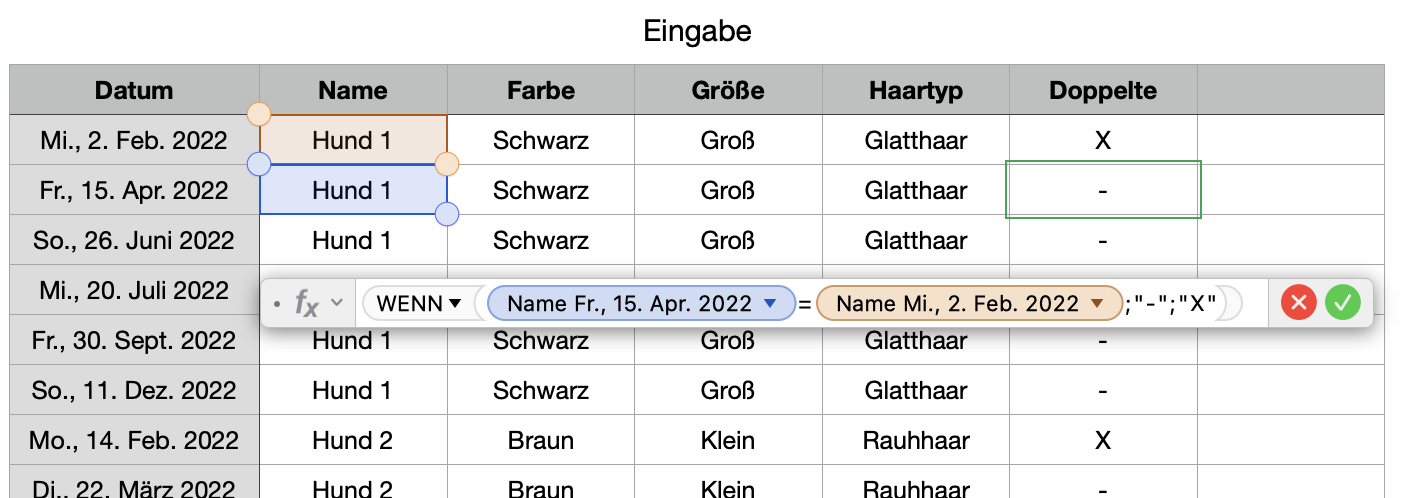The width and height of the screenshot is (1408, 498).
Task: Click the "Eingabe" table title
Action: [x=696, y=31]
